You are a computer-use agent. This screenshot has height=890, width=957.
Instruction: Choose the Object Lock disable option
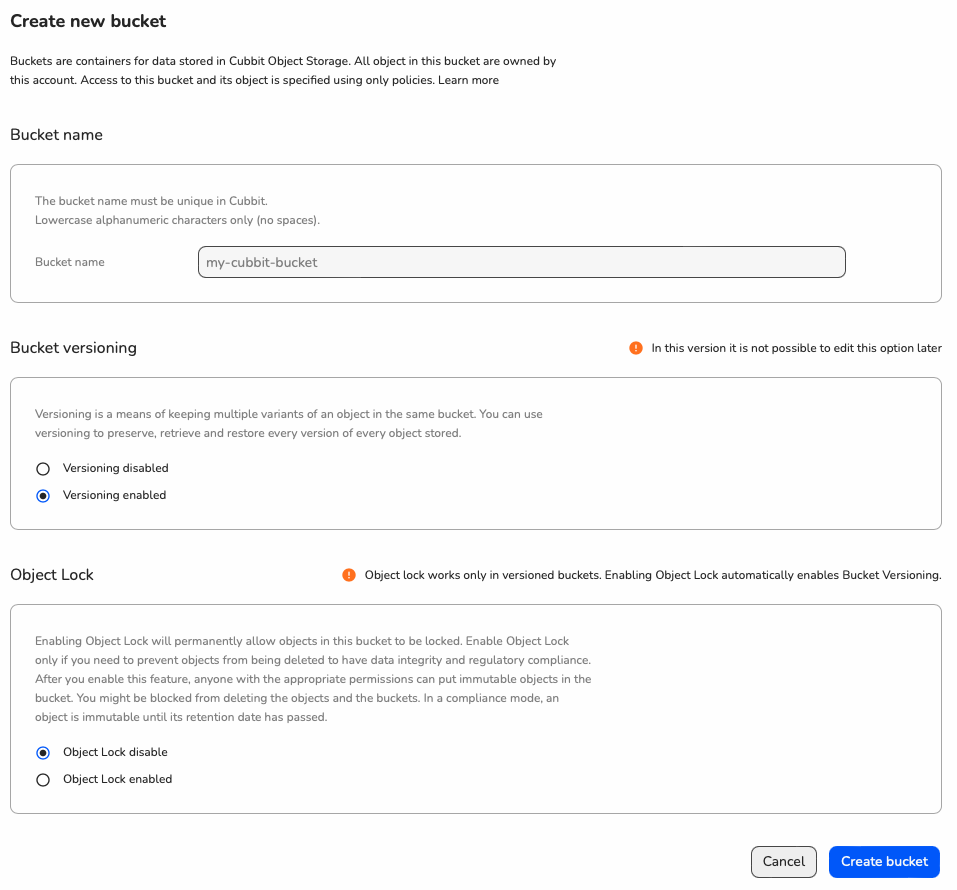(43, 753)
